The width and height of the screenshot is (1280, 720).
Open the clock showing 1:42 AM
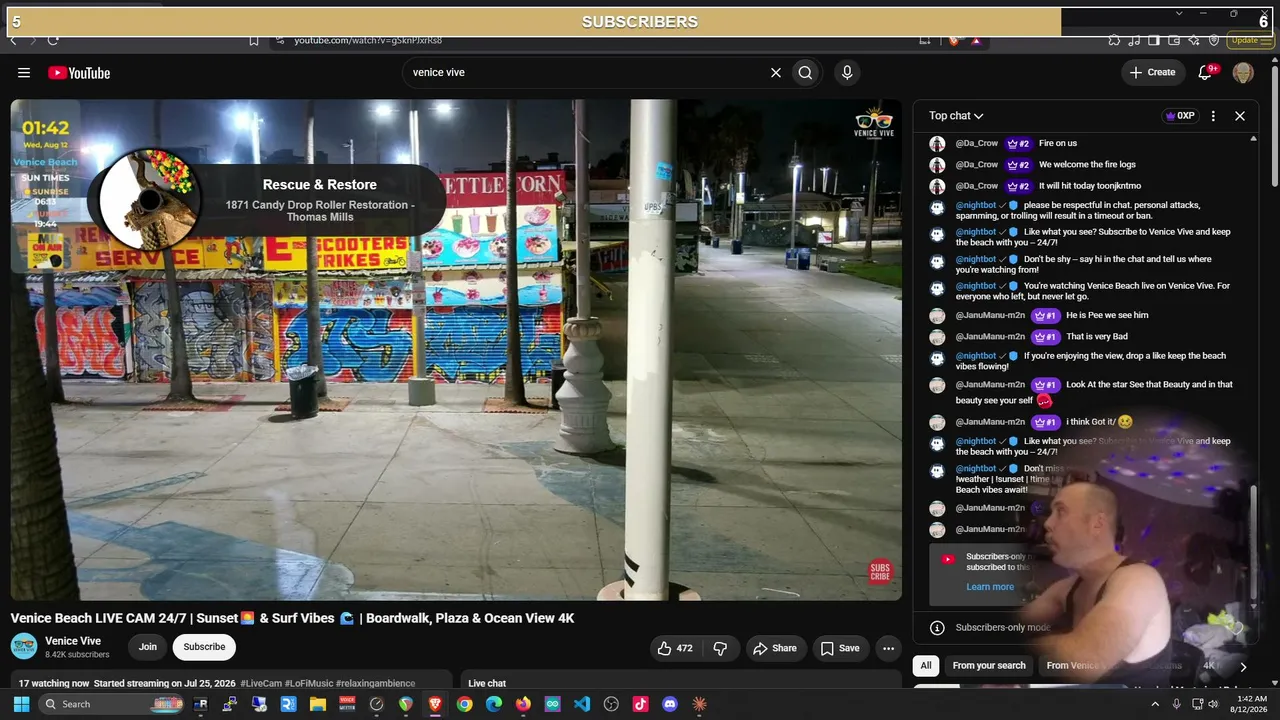(1249, 704)
